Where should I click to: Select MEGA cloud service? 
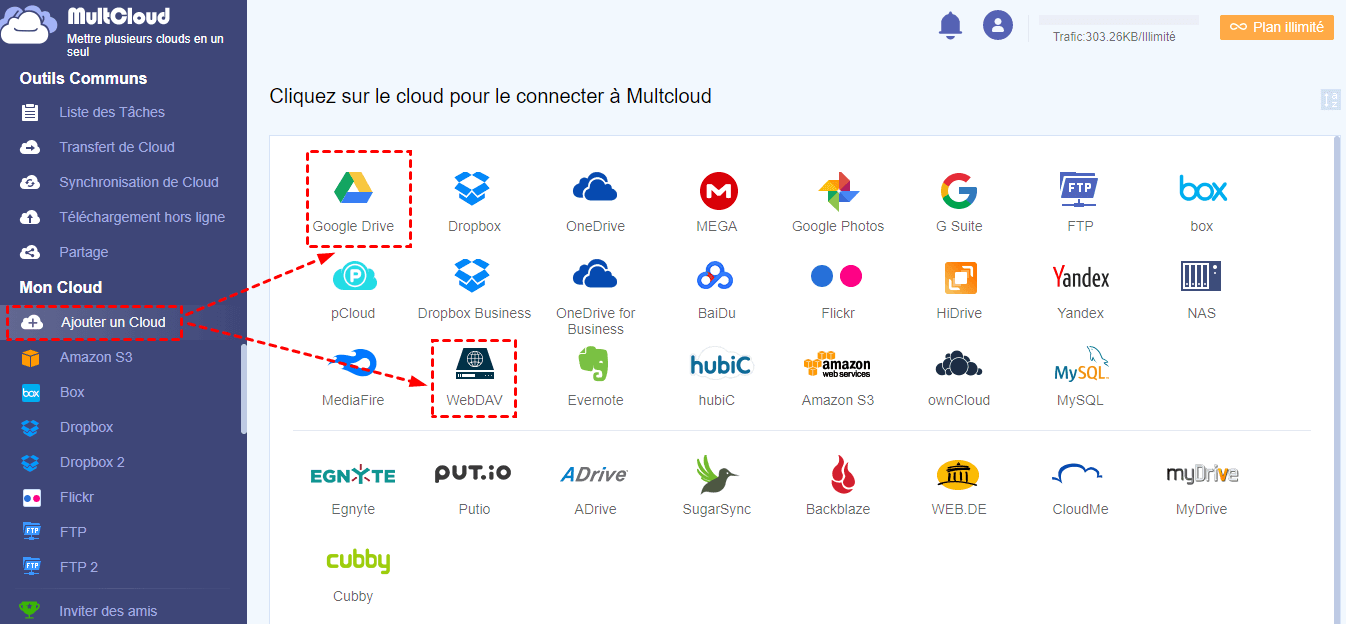[x=717, y=189]
